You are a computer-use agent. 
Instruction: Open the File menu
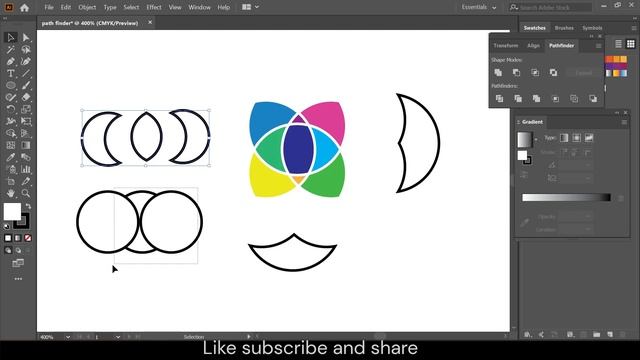pyautogui.click(x=49, y=7)
